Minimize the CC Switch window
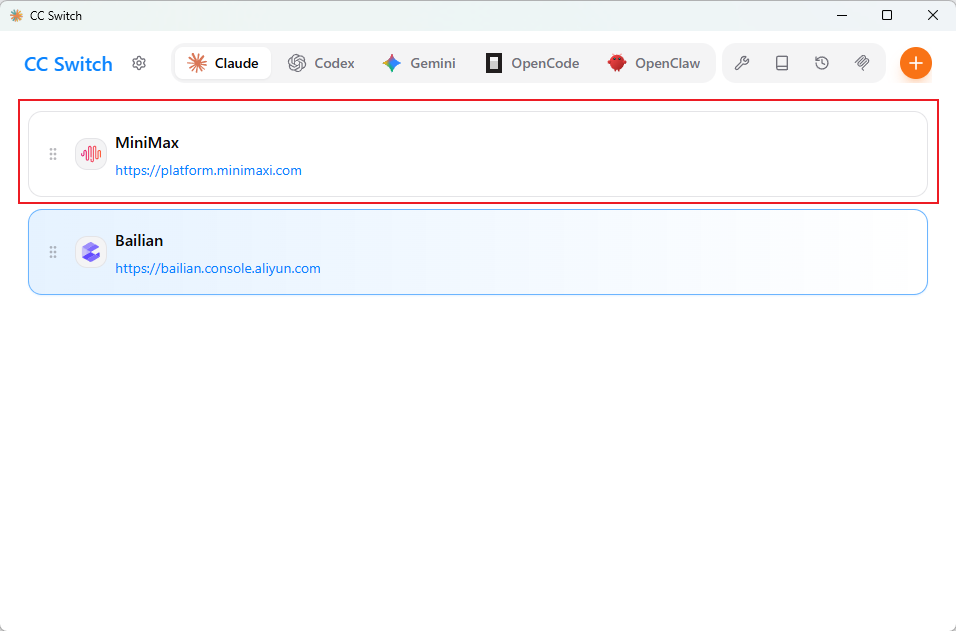 pos(843,15)
